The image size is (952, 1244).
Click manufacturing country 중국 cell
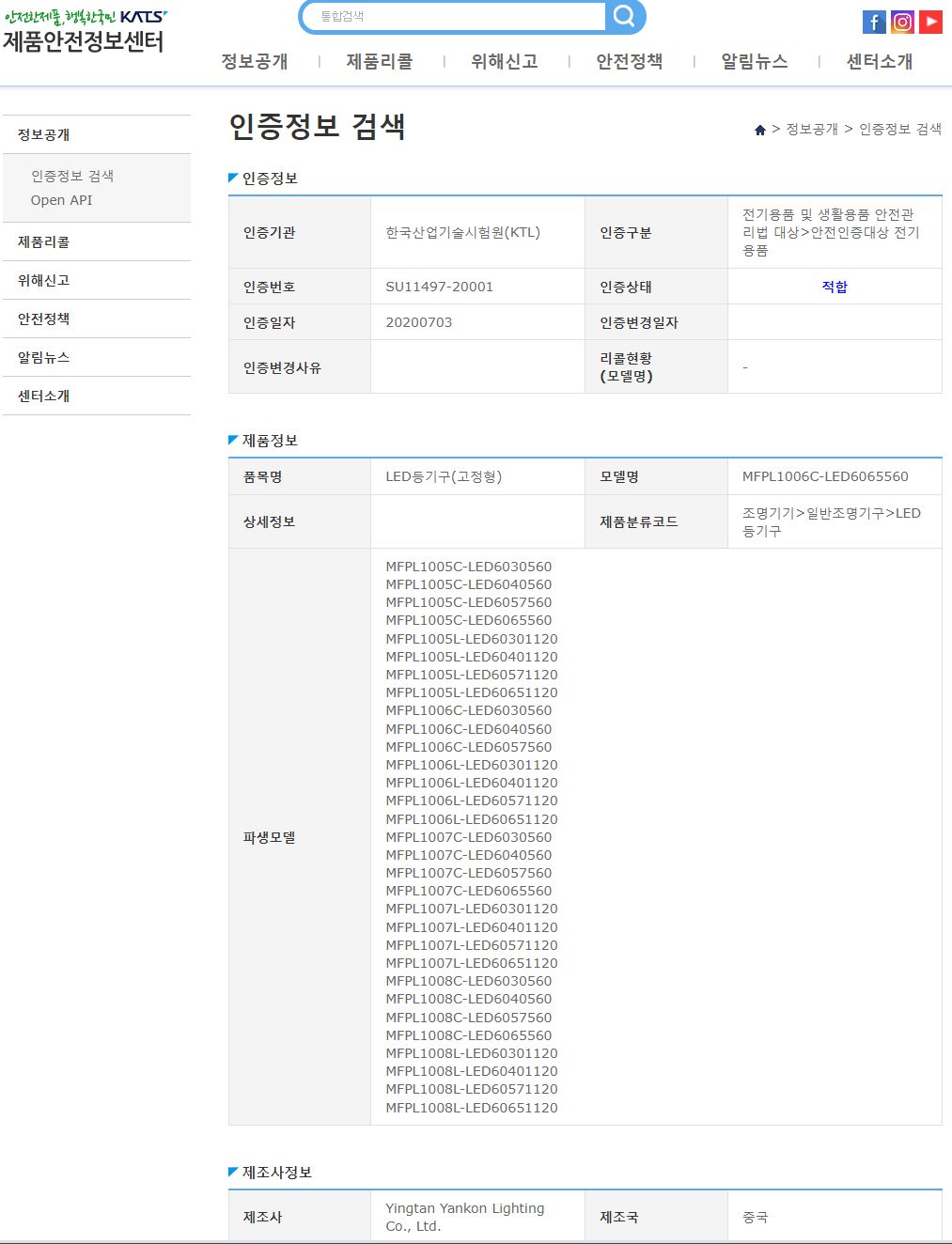click(835, 1217)
